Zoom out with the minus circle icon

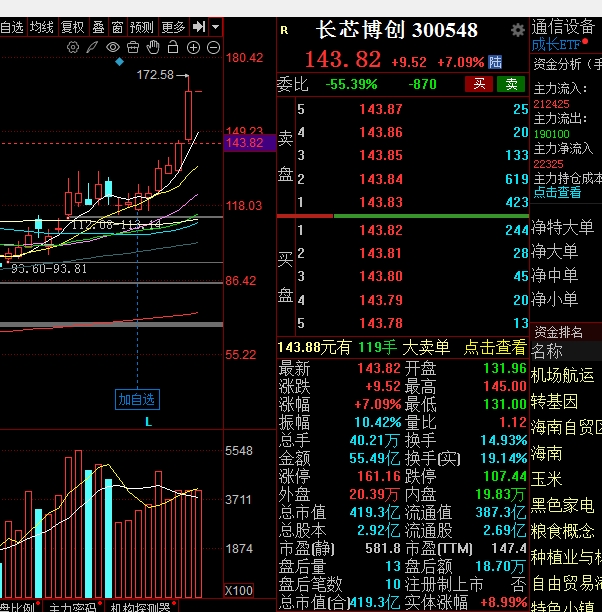tap(213, 48)
